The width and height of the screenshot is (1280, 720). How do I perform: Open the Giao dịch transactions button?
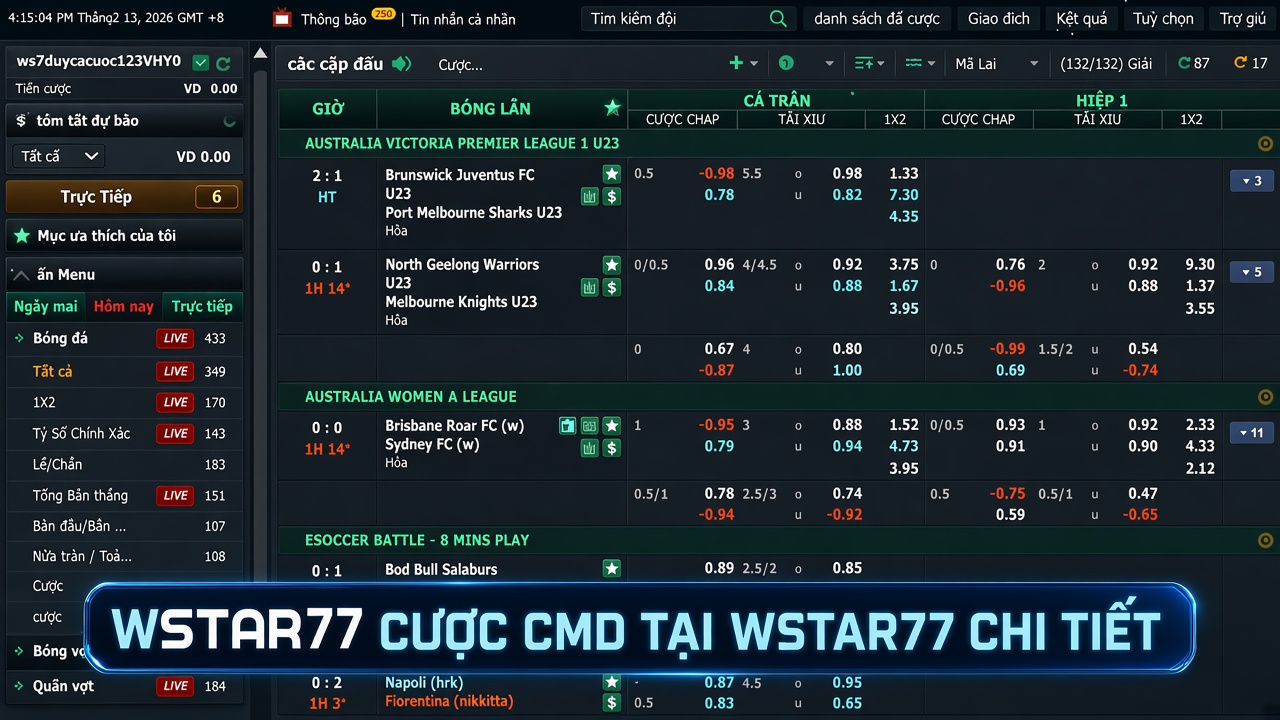pos(999,19)
